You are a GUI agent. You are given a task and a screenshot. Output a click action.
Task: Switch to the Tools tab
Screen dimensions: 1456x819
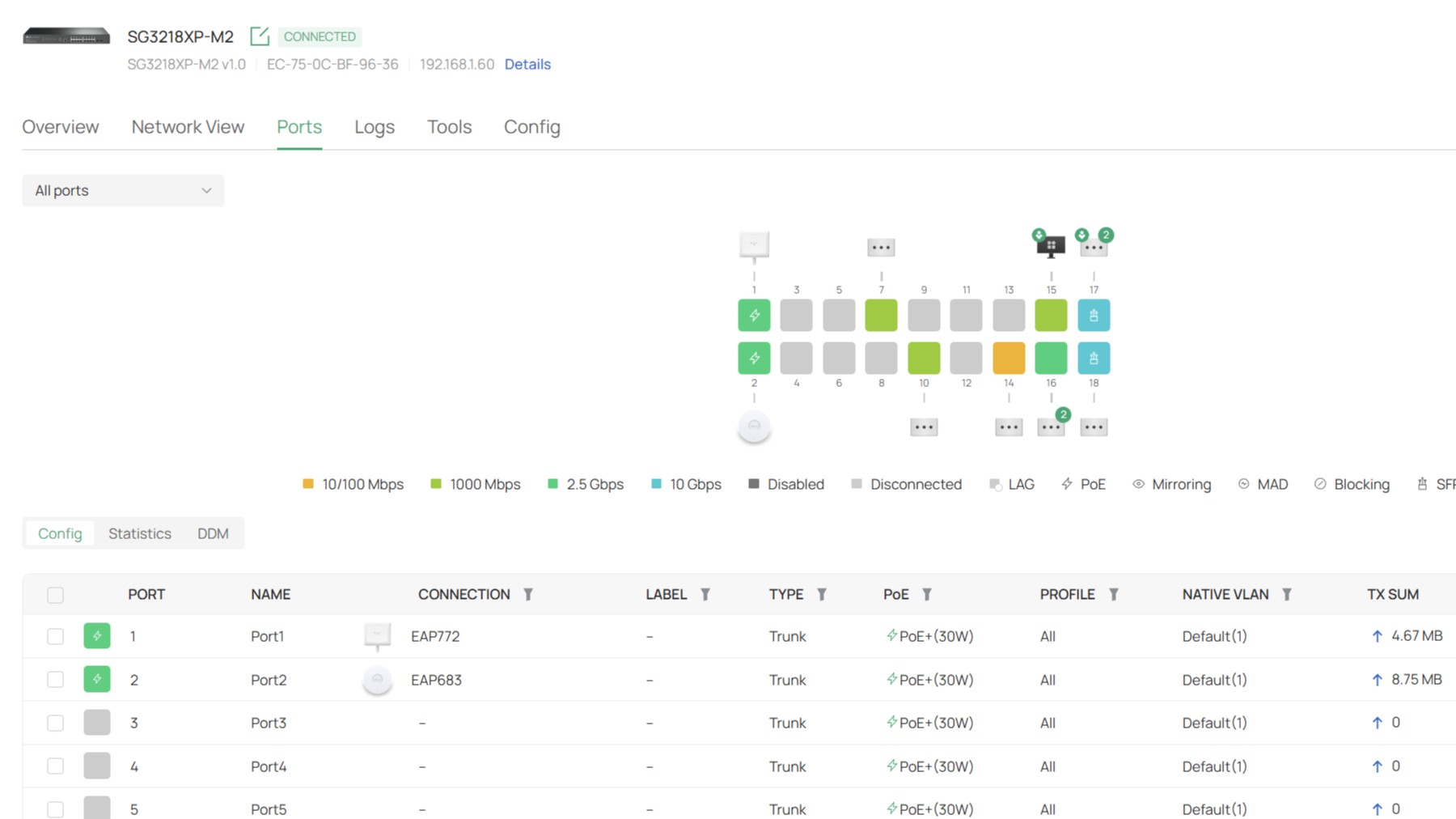coord(449,127)
